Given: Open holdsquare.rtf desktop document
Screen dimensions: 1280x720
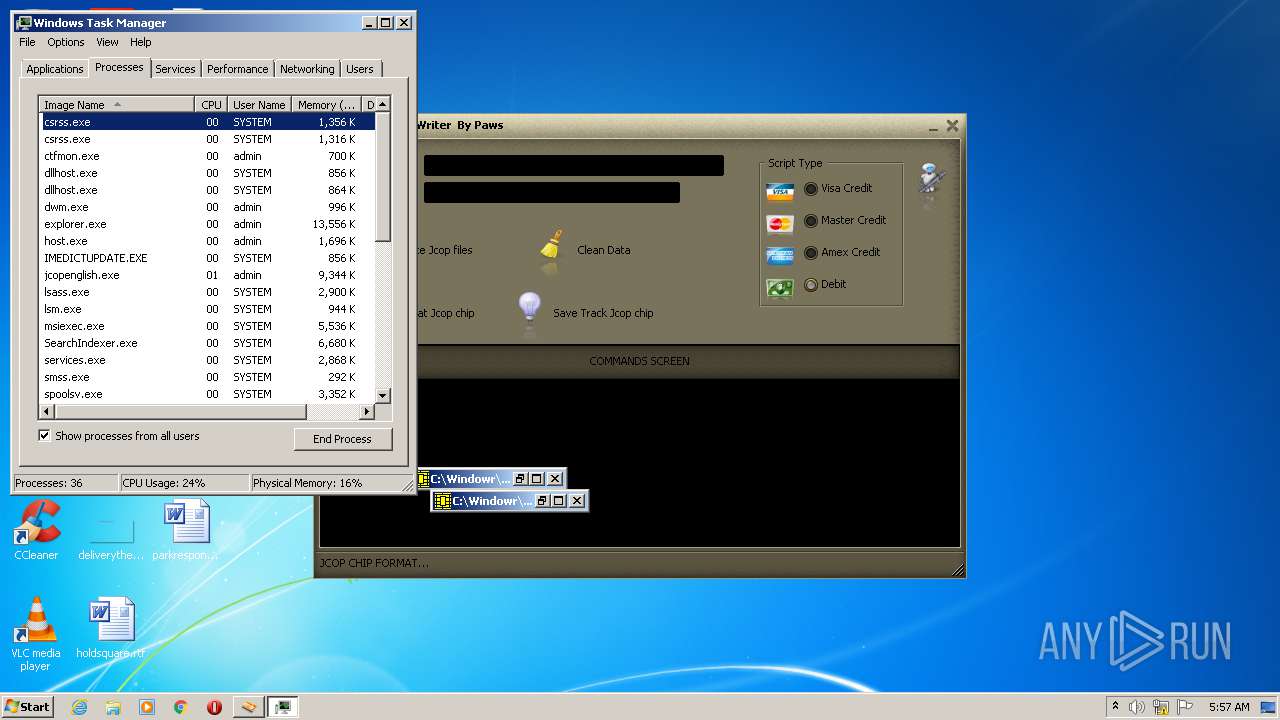Looking at the screenshot, I should 111,628.
